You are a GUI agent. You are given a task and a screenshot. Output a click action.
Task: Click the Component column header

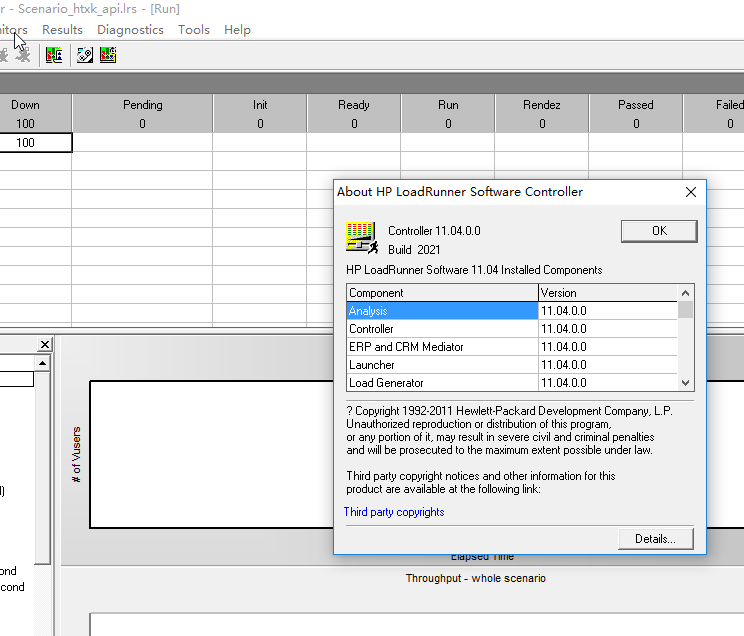[x=442, y=293]
